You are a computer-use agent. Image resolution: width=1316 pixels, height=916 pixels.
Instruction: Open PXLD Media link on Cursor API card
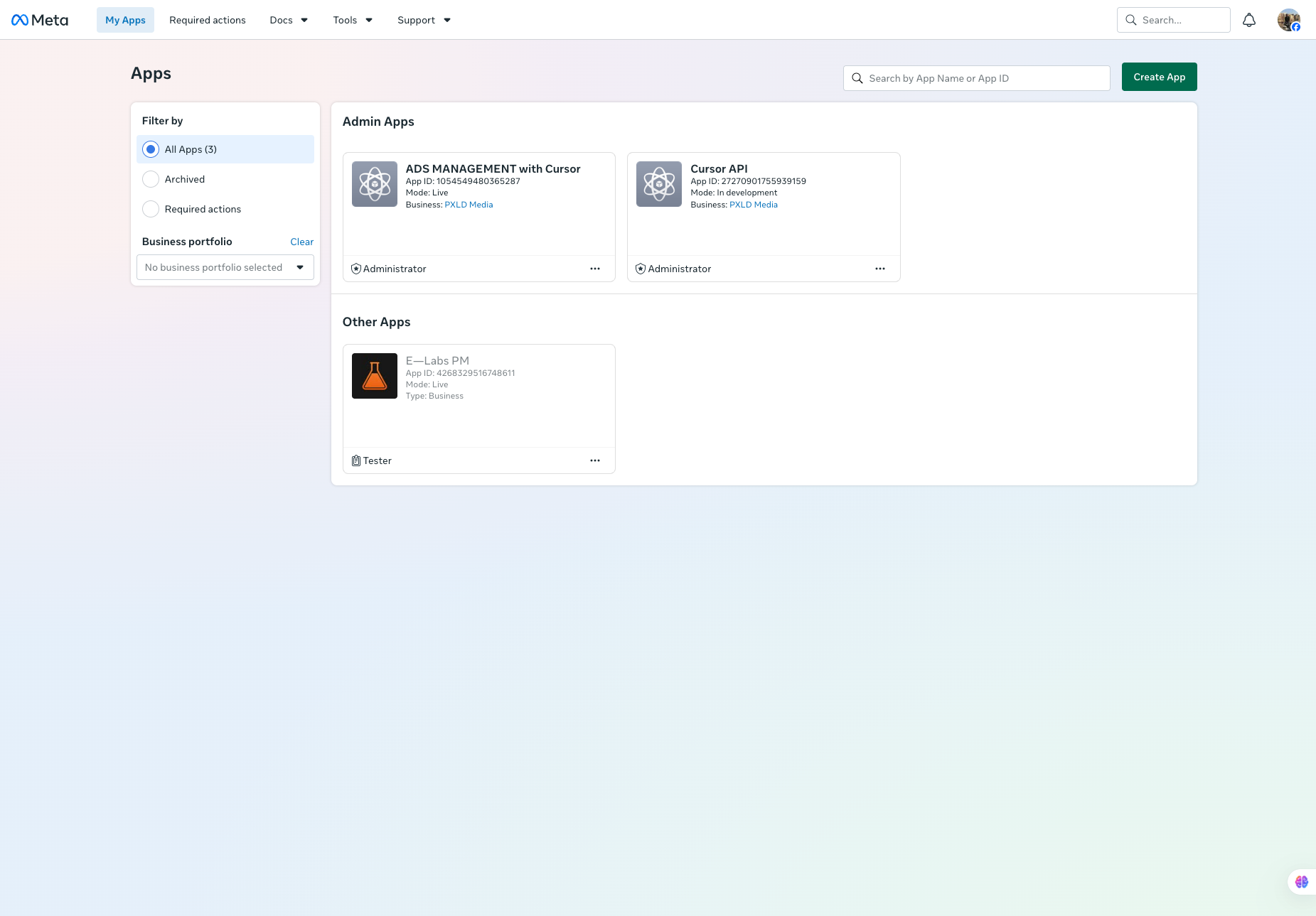point(754,205)
